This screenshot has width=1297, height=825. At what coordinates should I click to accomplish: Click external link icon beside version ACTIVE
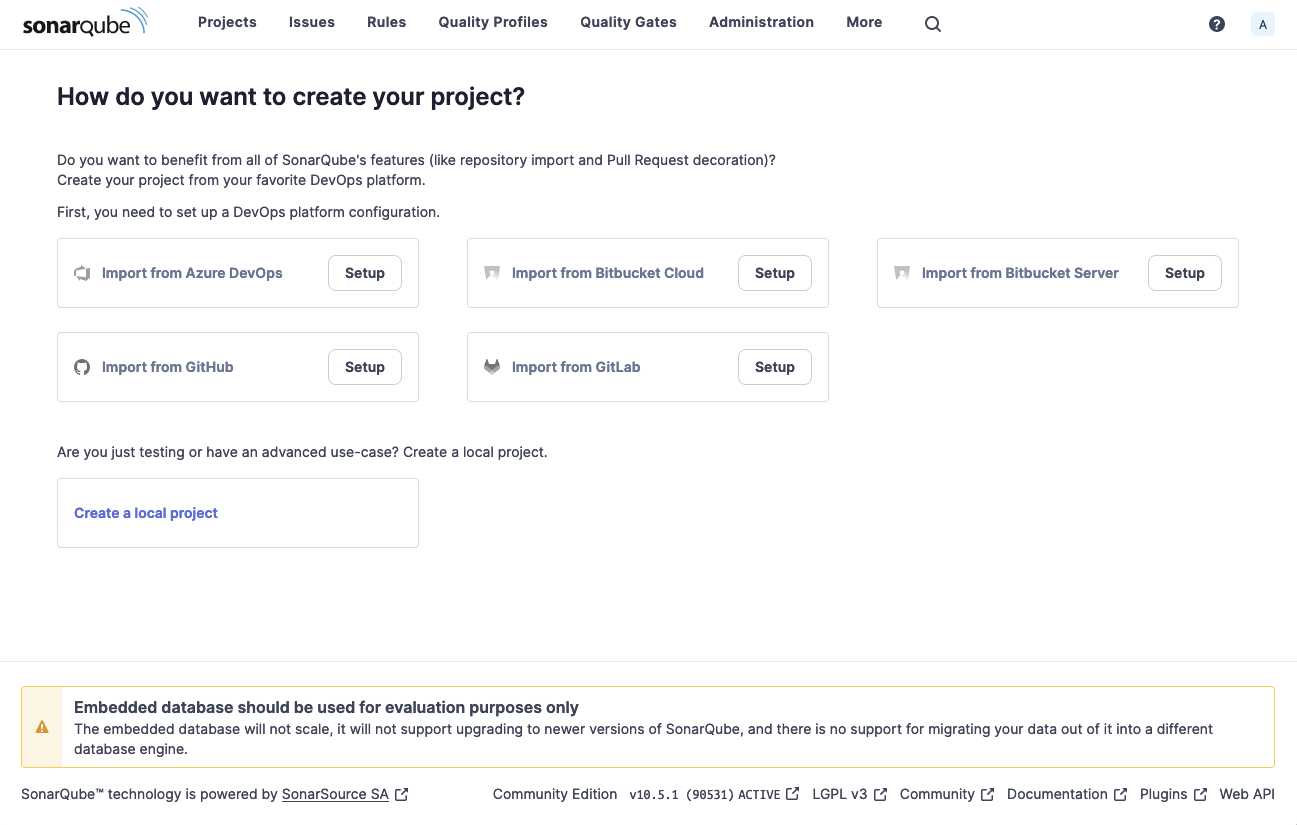click(792, 794)
